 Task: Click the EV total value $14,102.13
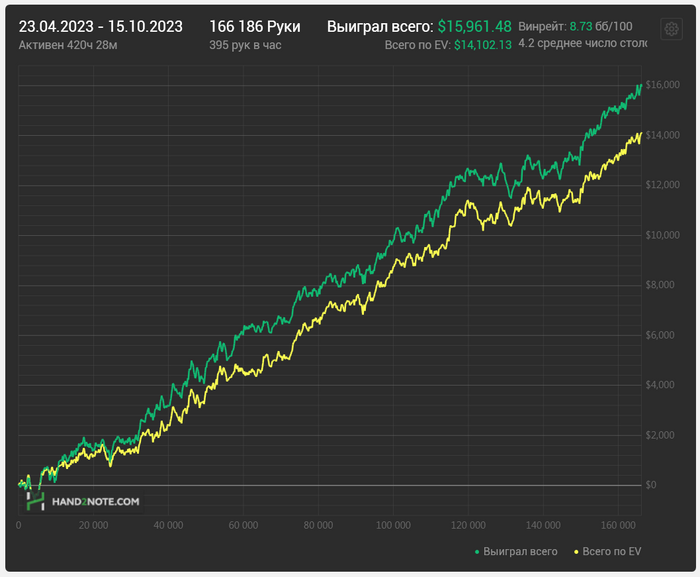pyautogui.click(x=483, y=45)
